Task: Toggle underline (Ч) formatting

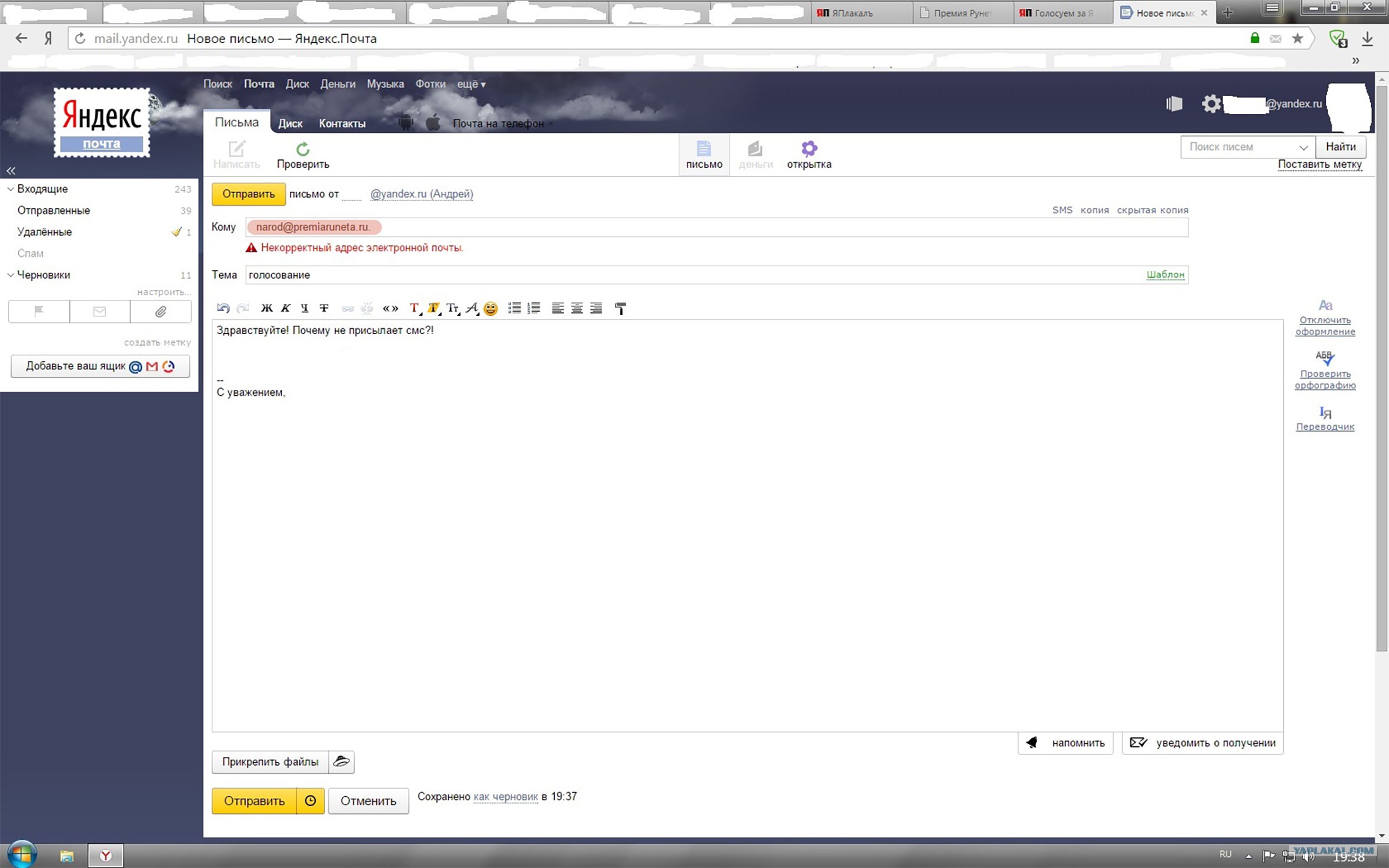Action: (x=304, y=308)
